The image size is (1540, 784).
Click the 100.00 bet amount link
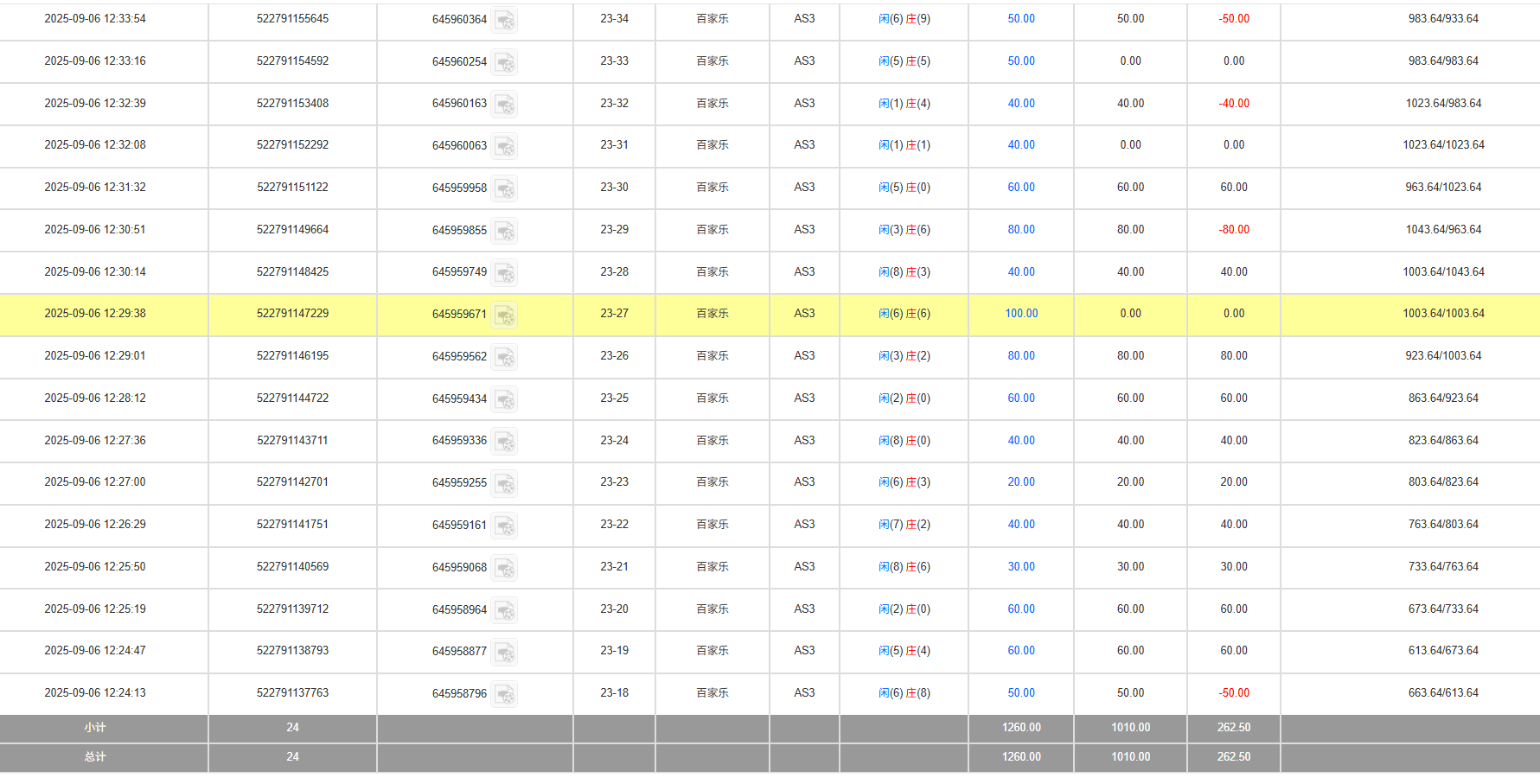1021,314
